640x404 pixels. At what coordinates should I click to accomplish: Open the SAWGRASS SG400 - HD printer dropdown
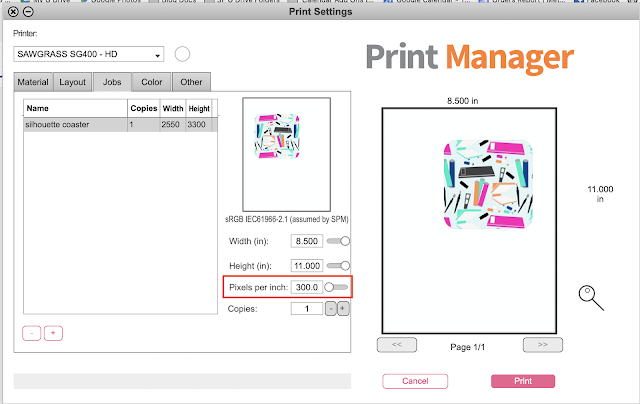(89, 54)
